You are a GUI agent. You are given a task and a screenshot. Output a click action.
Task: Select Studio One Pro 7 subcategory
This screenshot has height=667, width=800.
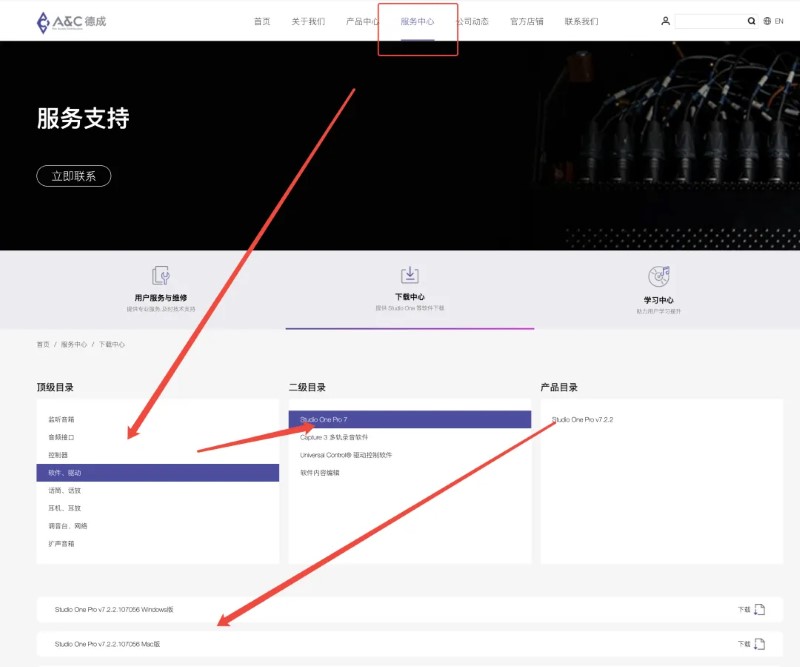[410, 419]
